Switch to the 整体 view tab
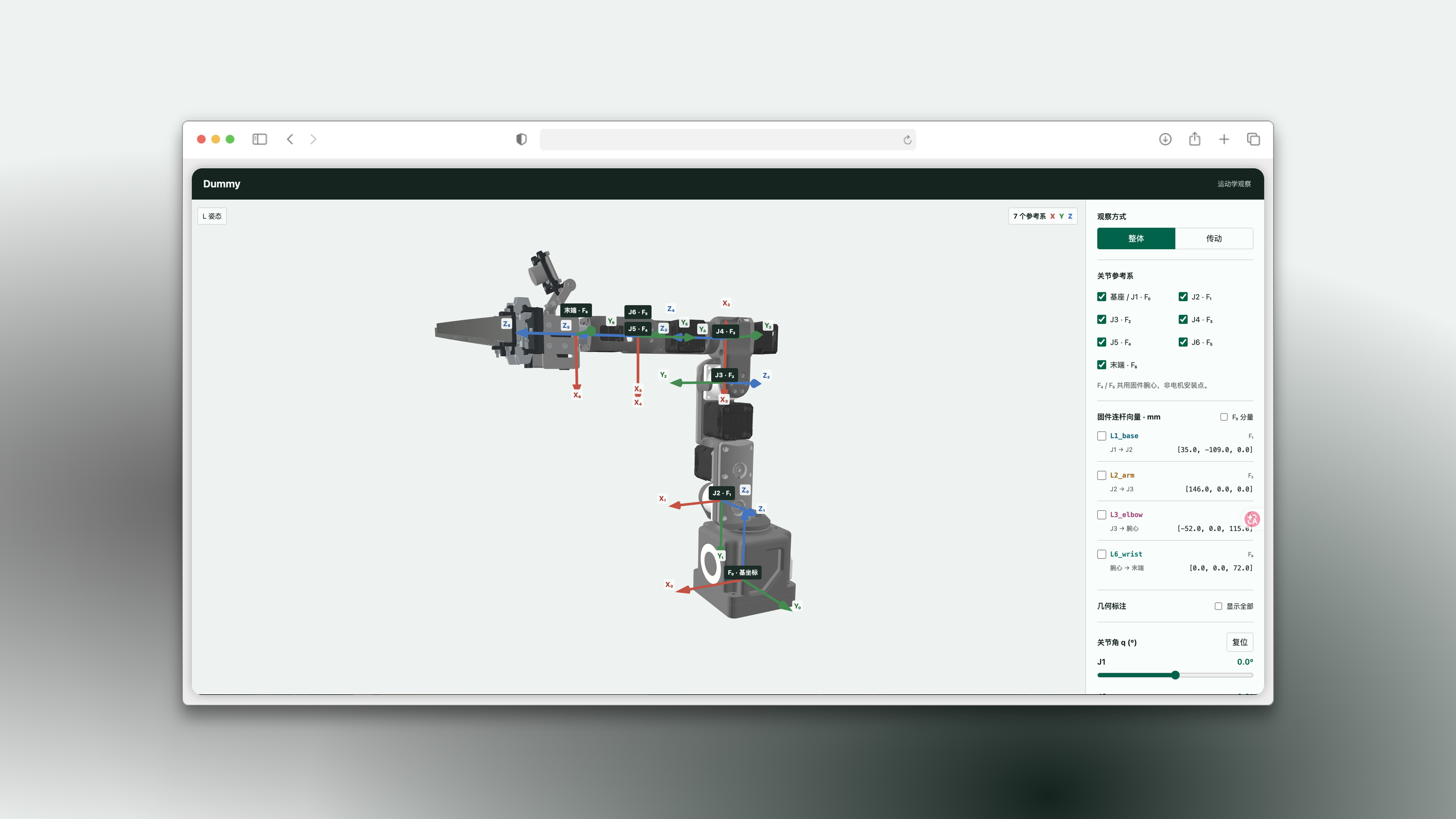Screen dimensions: 1456x819 (x=1136, y=238)
